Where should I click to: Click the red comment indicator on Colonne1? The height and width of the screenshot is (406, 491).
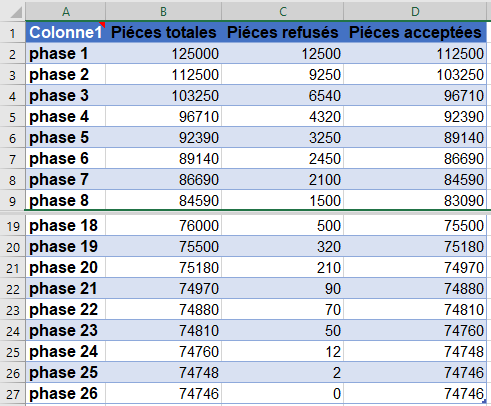pos(102,25)
